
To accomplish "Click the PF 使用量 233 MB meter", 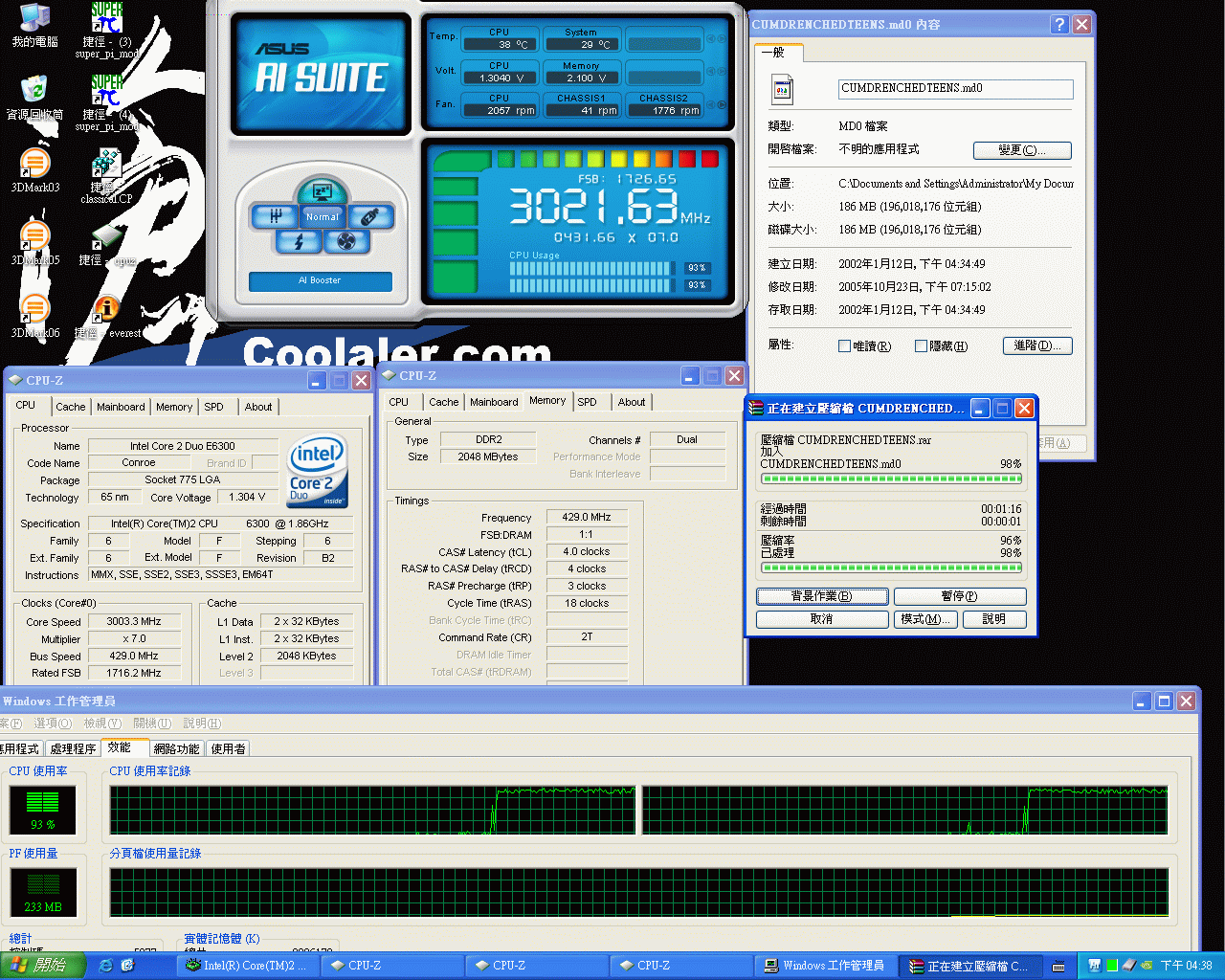I will (x=43, y=891).
